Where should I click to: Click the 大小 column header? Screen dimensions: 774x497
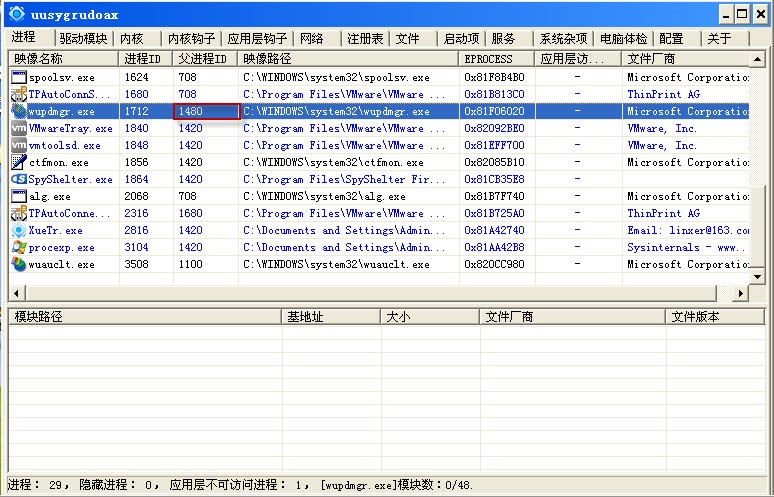(430, 316)
